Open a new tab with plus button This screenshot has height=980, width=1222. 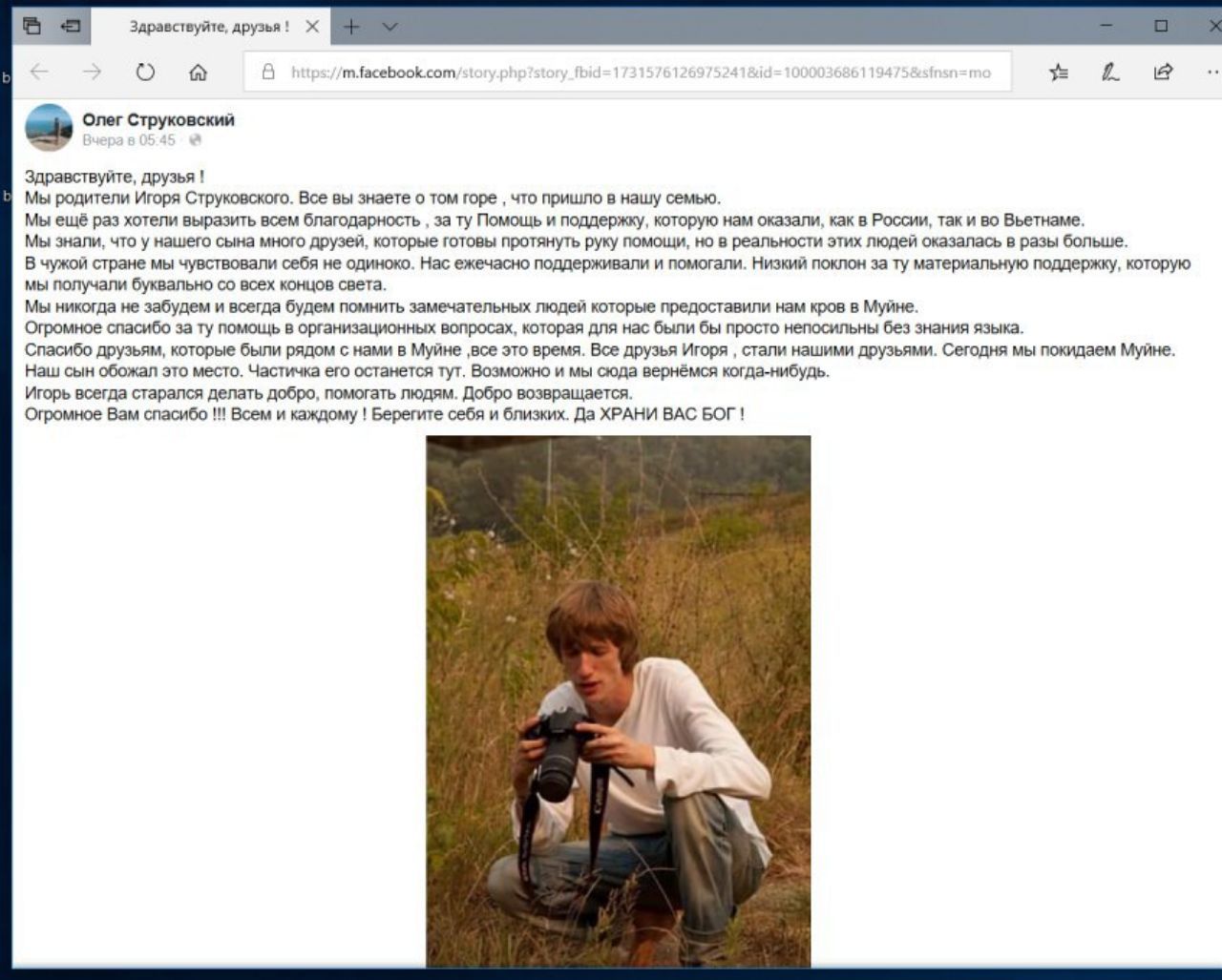351,27
